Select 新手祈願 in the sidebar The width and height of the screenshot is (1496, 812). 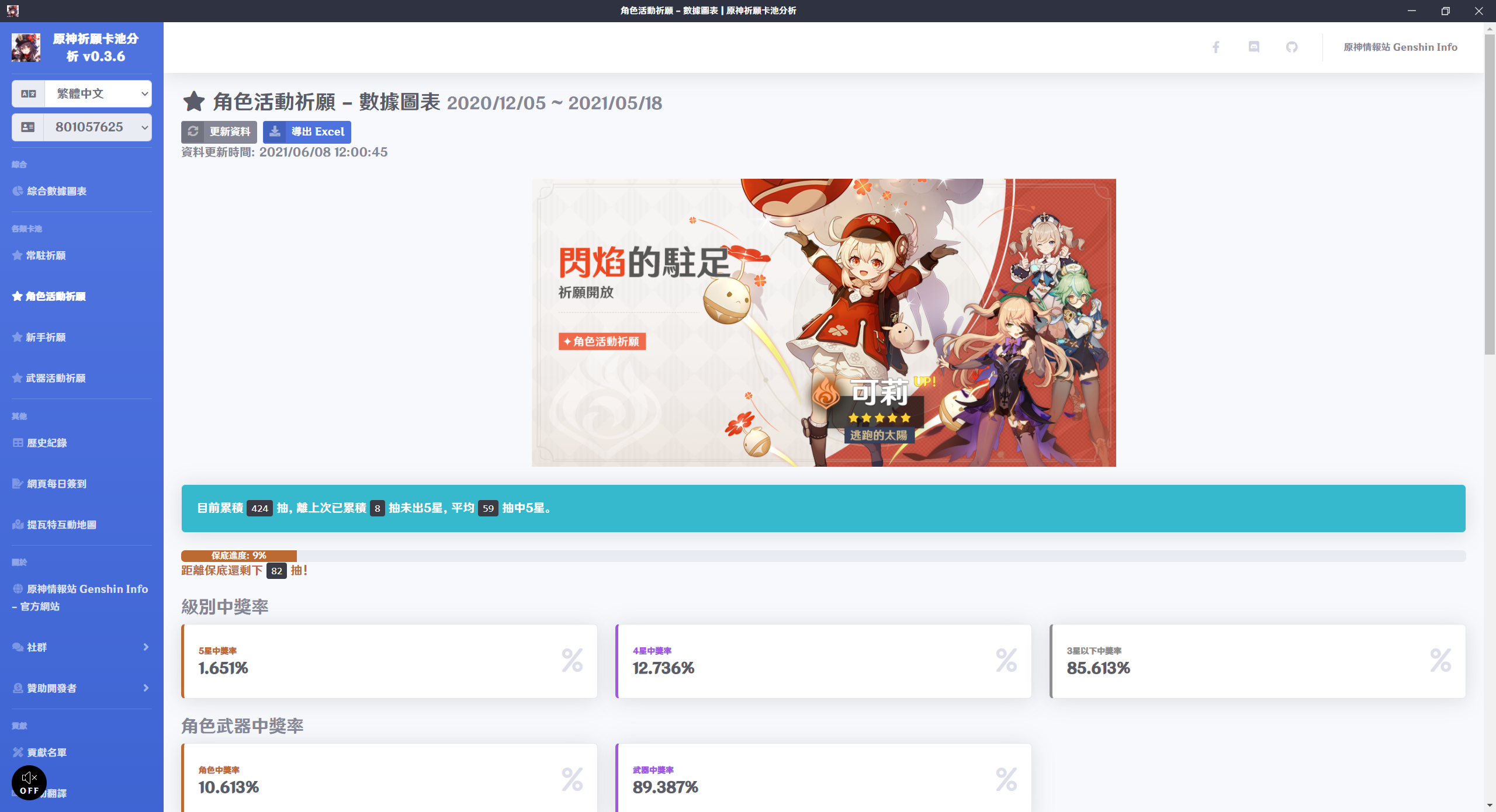click(46, 337)
